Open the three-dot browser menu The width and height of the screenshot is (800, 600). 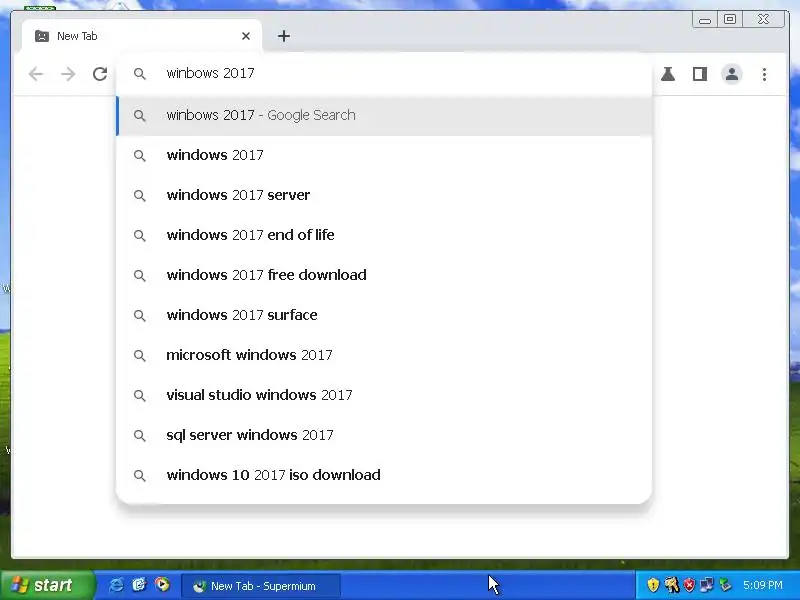pyautogui.click(x=764, y=74)
